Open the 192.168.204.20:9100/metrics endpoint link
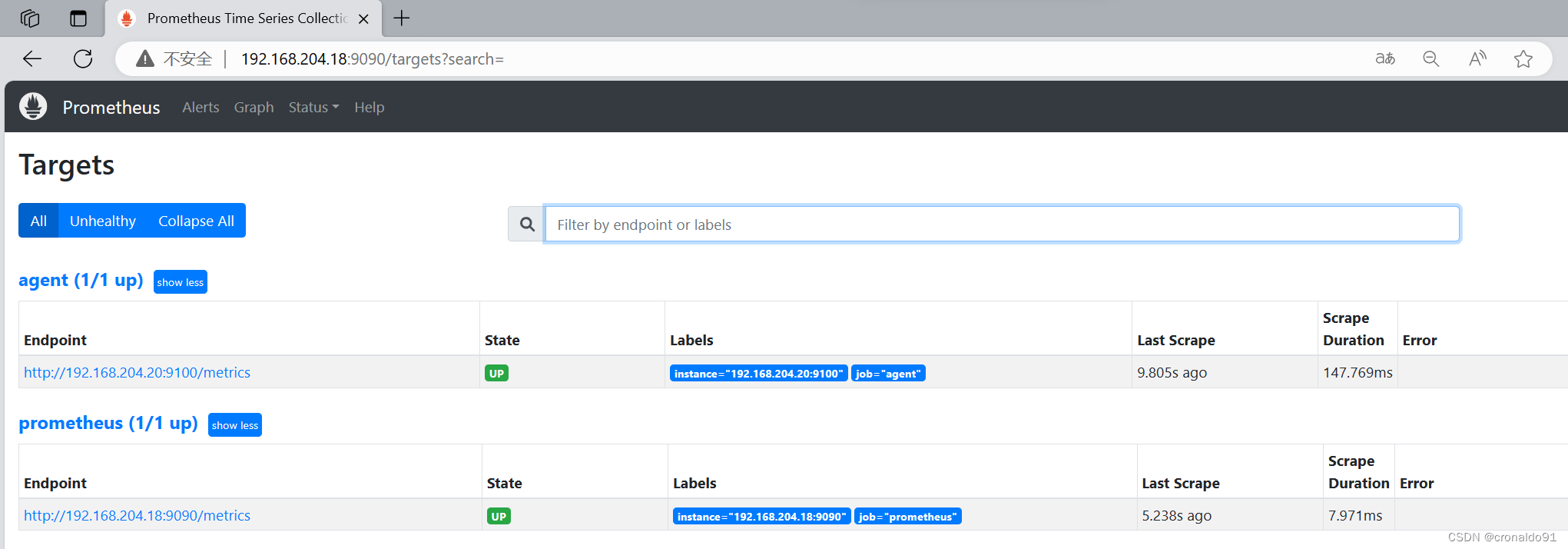The height and width of the screenshot is (549, 1568). click(137, 372)
